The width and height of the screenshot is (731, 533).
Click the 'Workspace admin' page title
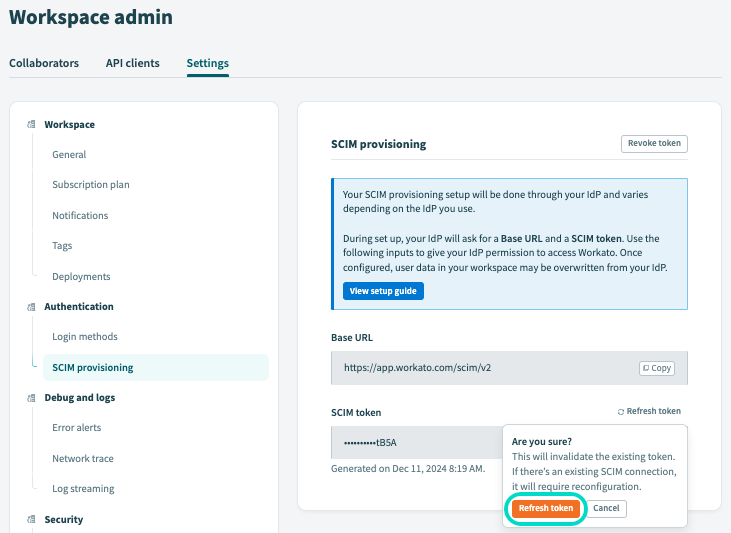coord(91,17)
